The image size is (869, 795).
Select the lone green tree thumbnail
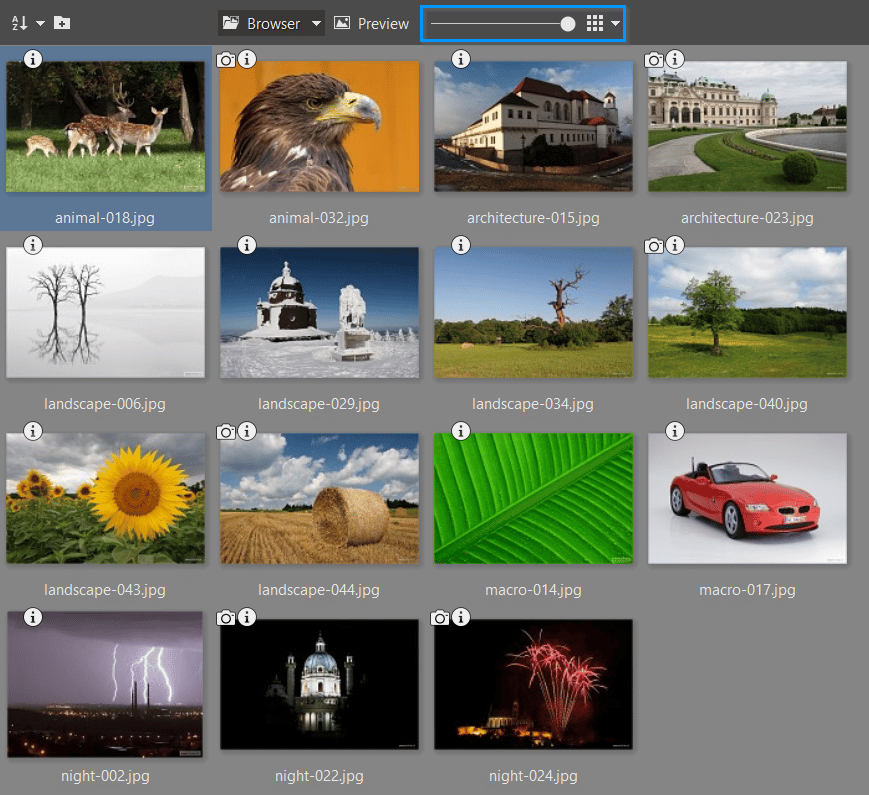point(747,312)
